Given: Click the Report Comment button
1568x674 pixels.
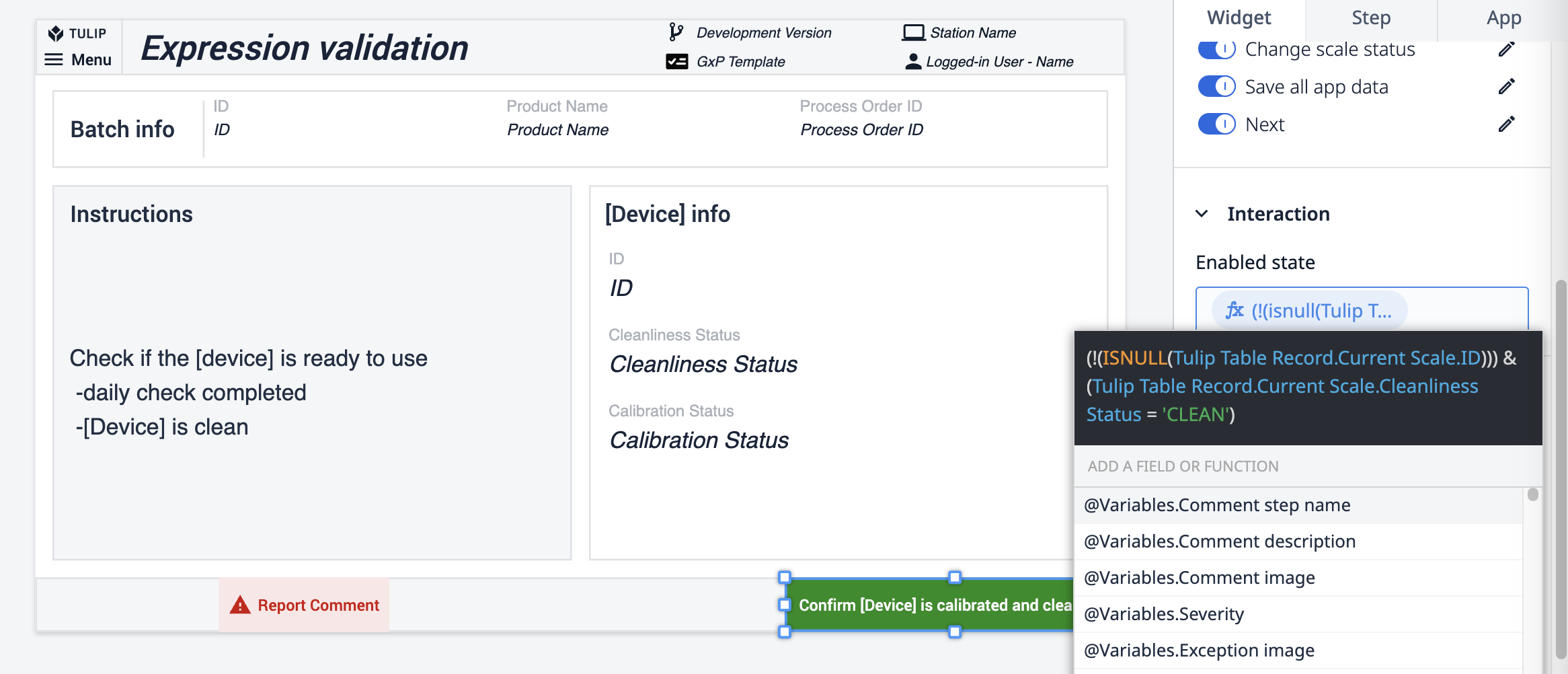Looking at the screenshot, I should pos(304,605).
